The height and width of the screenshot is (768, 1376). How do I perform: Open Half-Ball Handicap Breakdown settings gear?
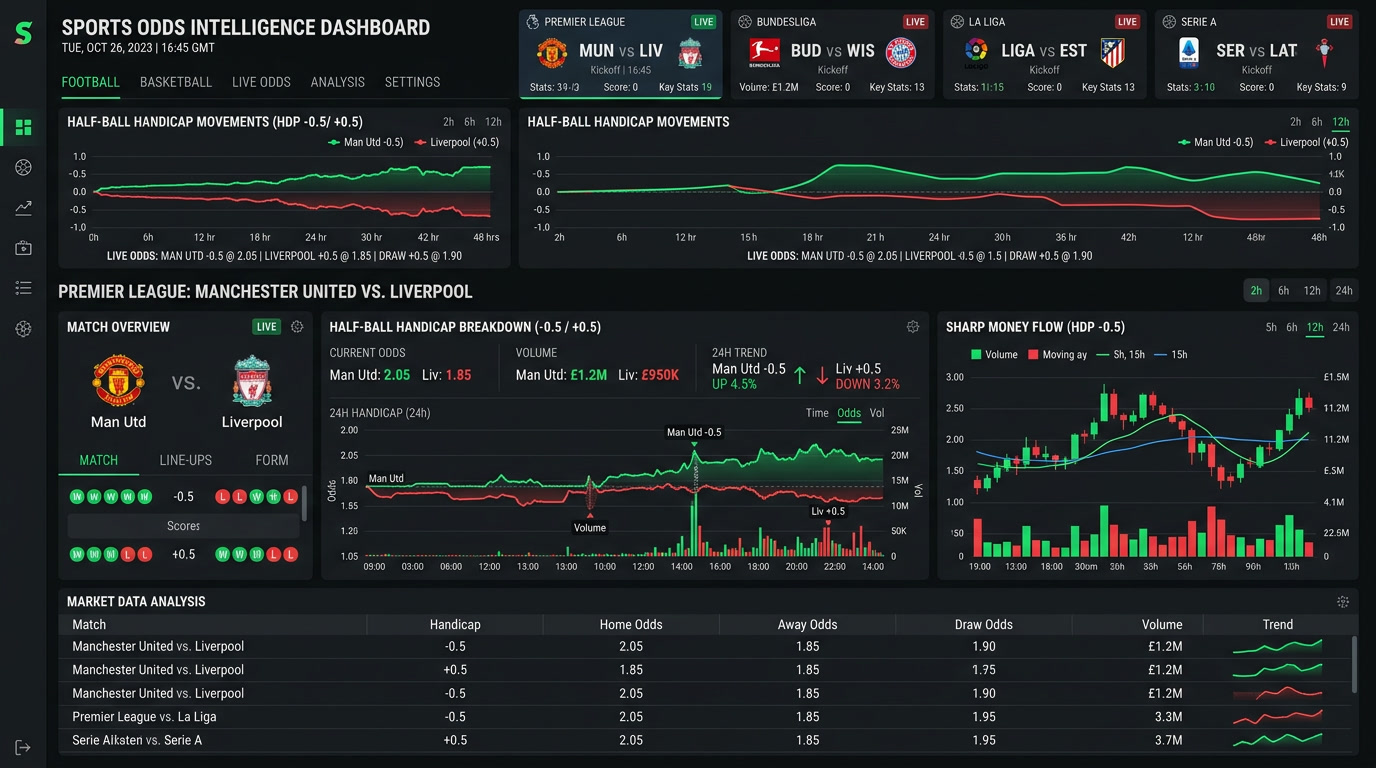(x=913, y=327)
